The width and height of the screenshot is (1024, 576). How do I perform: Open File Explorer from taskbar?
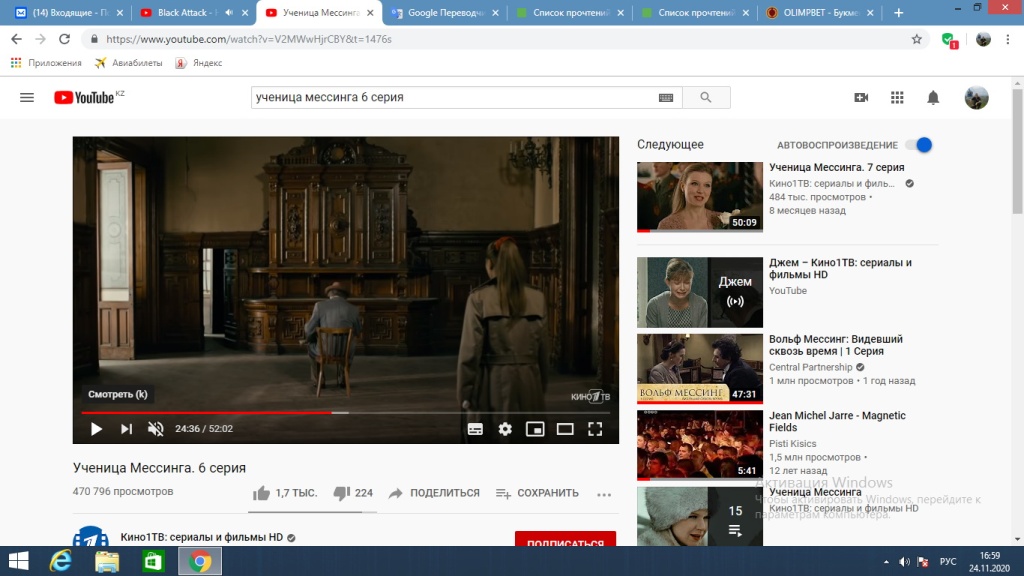point(107,561)
